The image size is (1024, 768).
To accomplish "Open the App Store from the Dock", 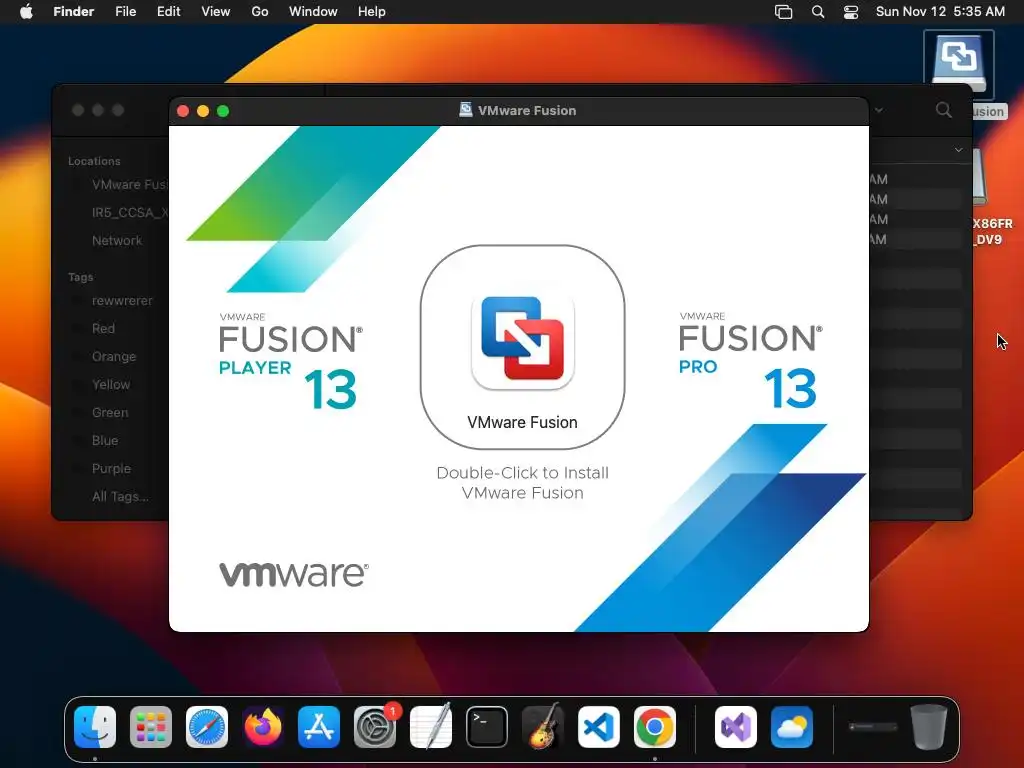I will [x=319, y=727].
